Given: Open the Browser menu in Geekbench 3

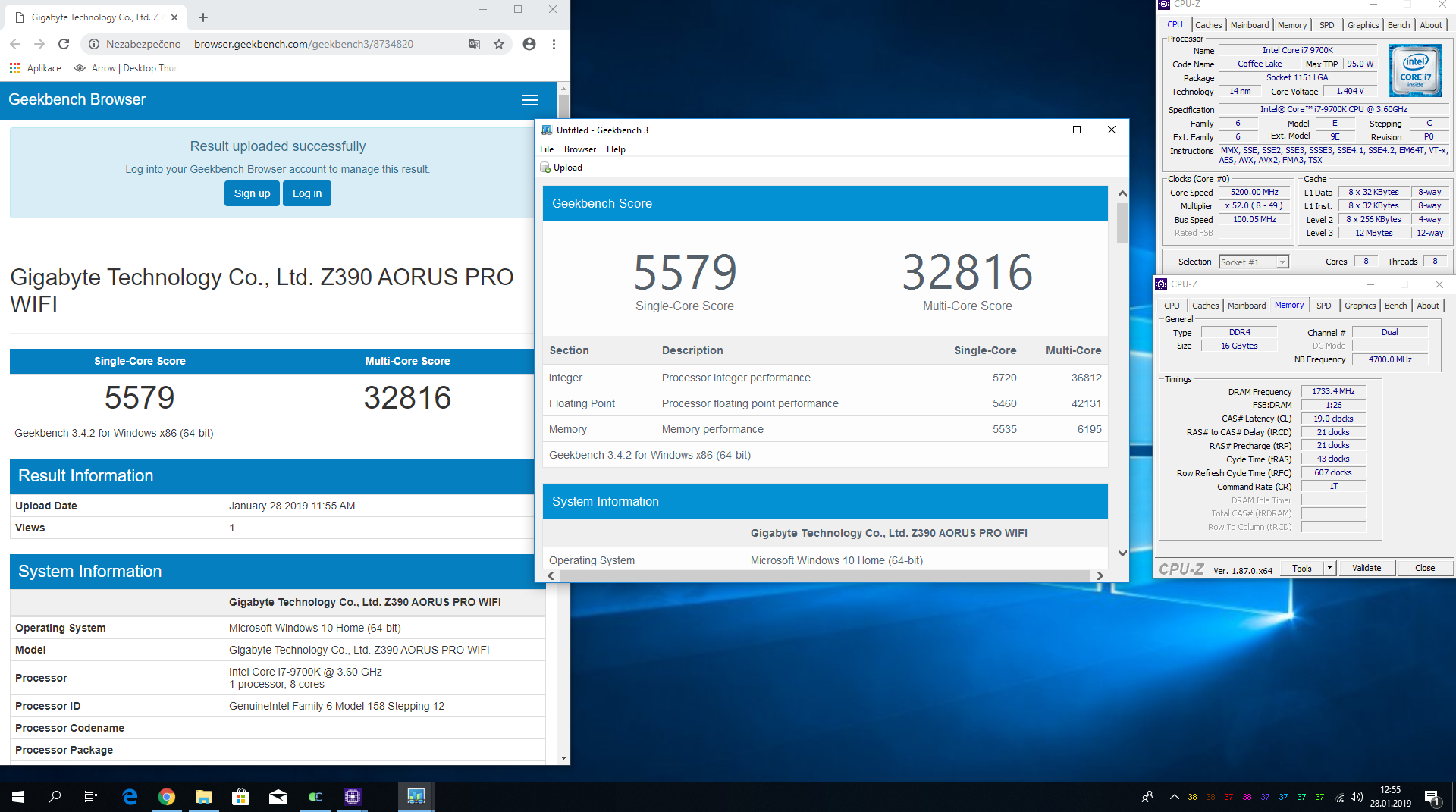Looking at the screenshot, I should click(580, 149).
